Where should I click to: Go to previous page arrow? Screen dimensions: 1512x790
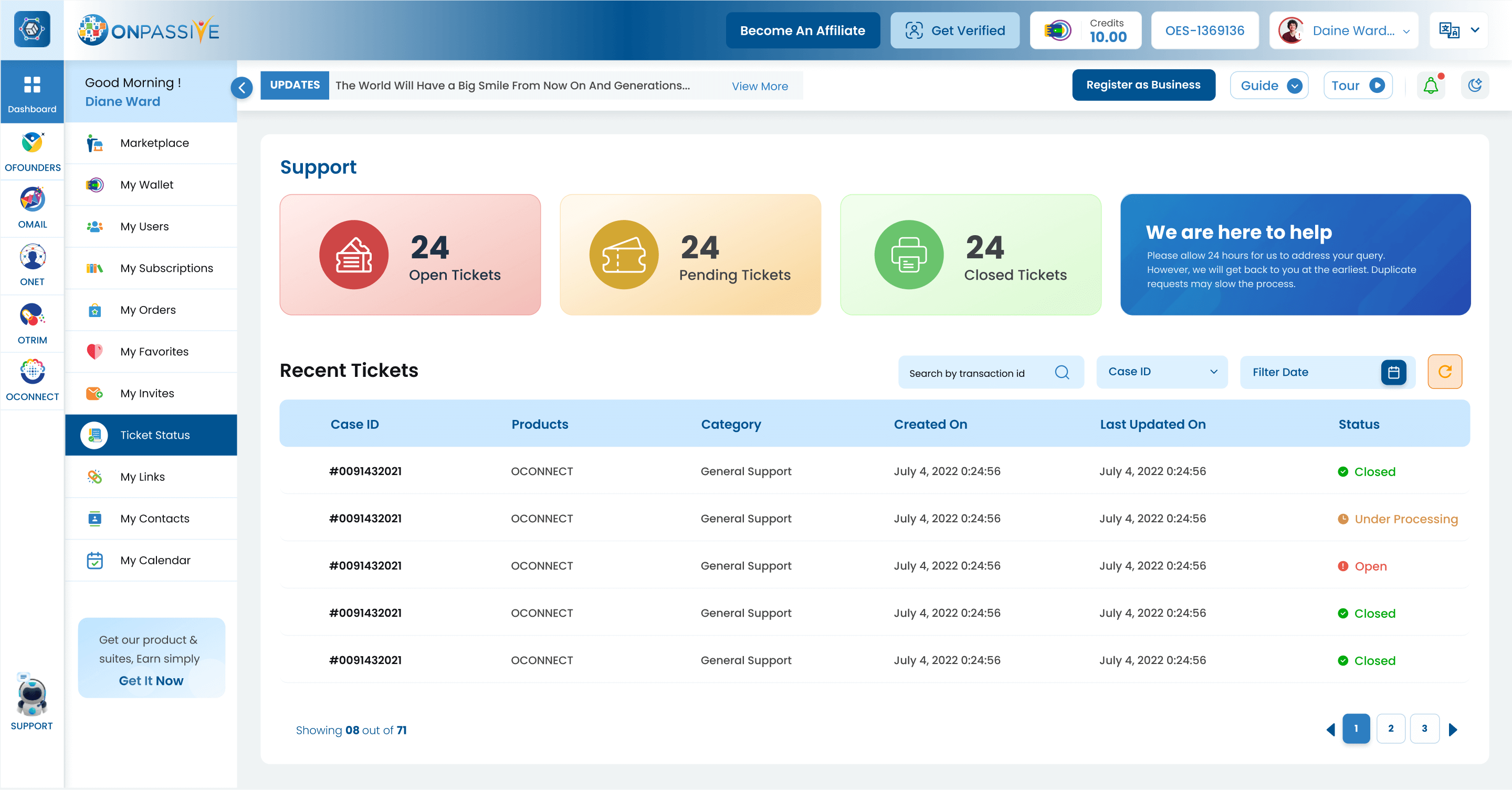1331,730
